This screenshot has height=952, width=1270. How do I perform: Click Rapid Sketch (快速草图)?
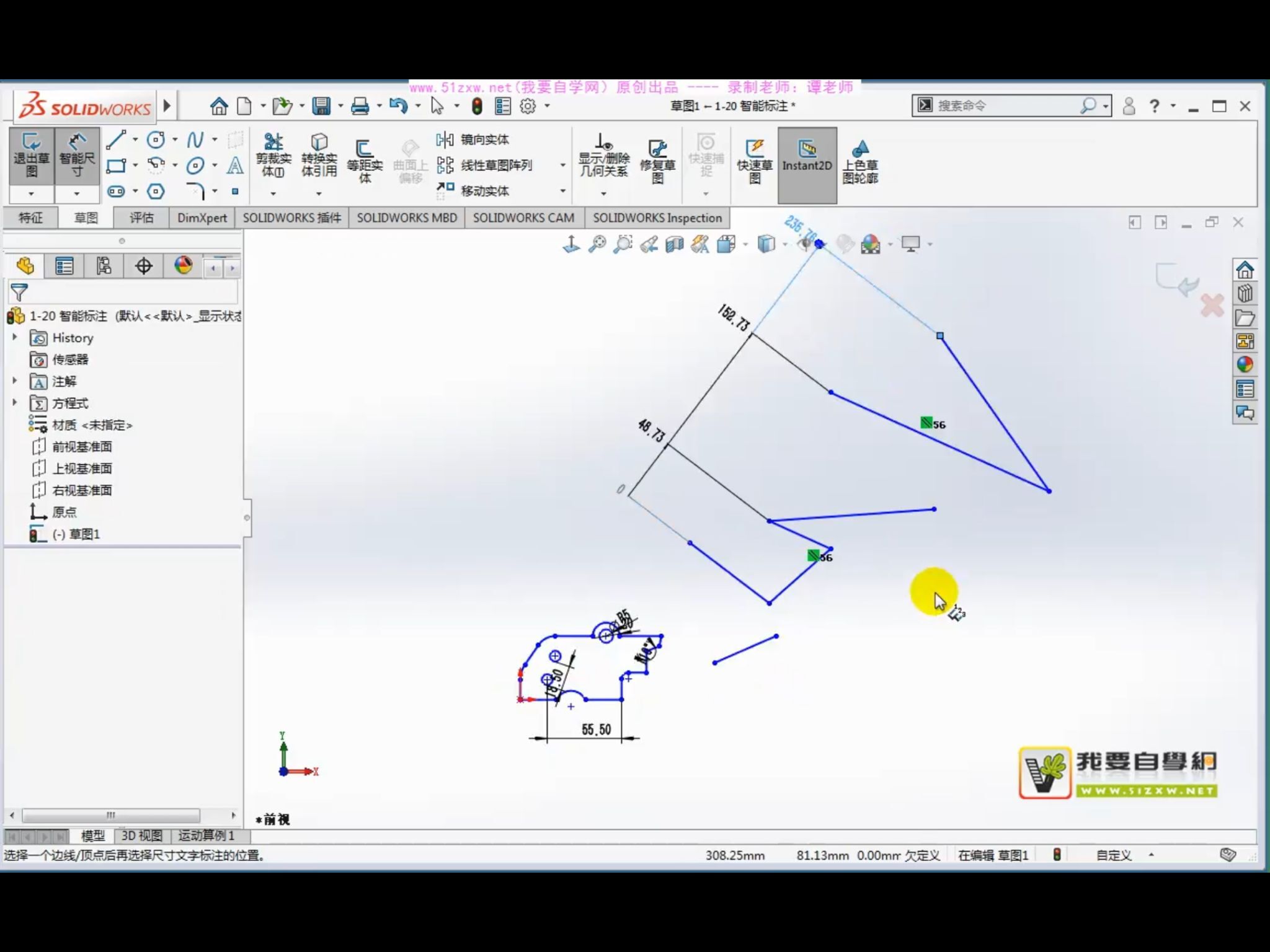755,162
